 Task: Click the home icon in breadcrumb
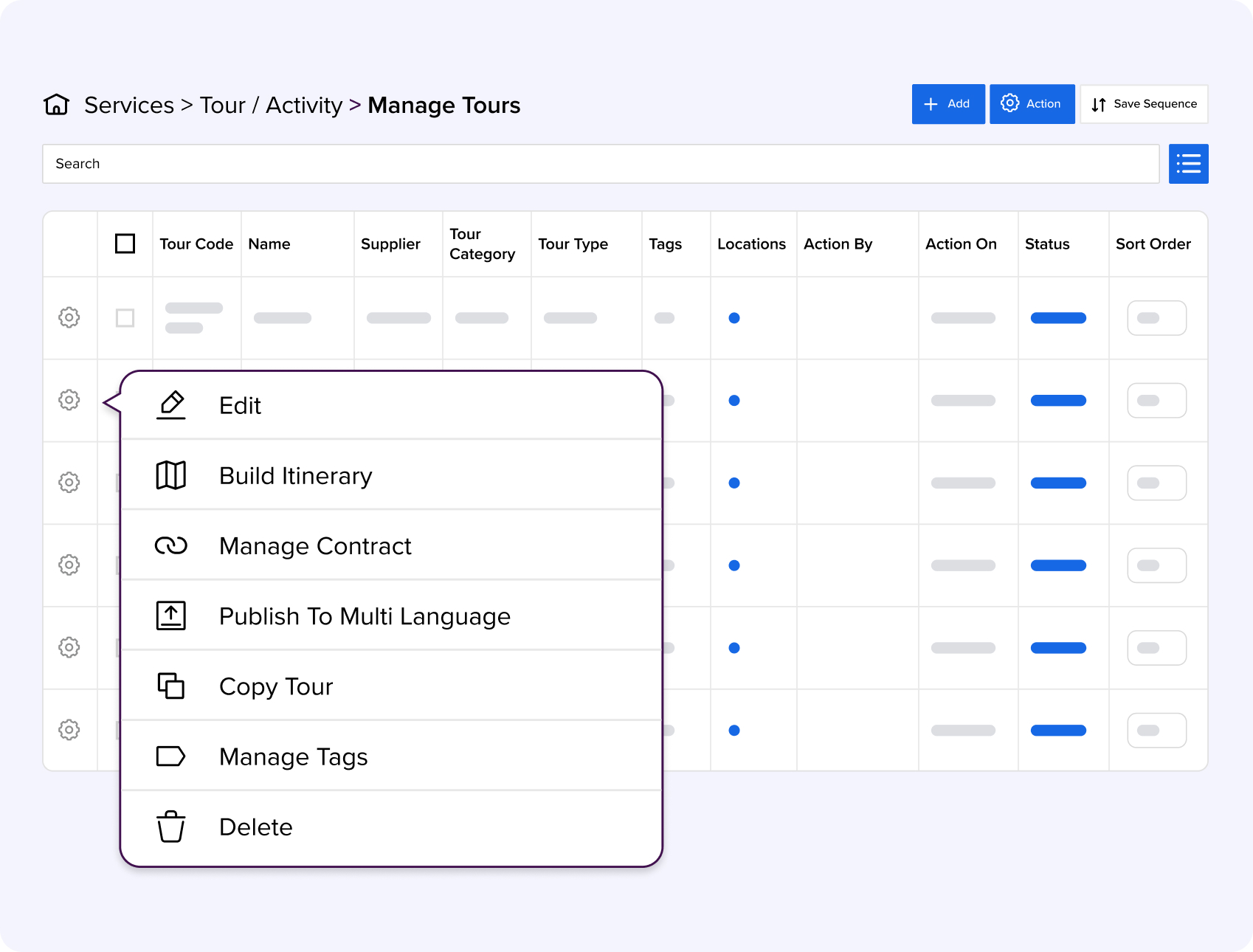point(56,105)
